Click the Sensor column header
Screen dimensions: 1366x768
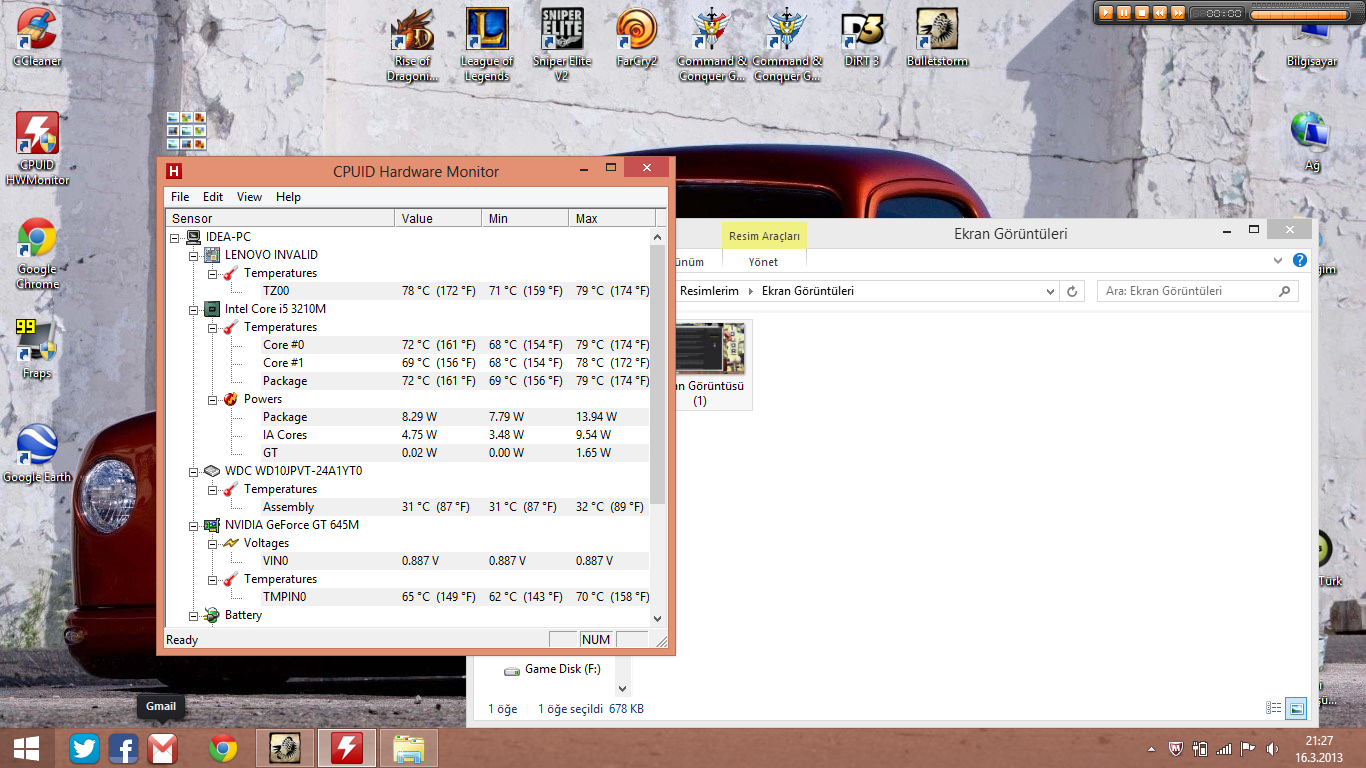[x=280, y=218]
